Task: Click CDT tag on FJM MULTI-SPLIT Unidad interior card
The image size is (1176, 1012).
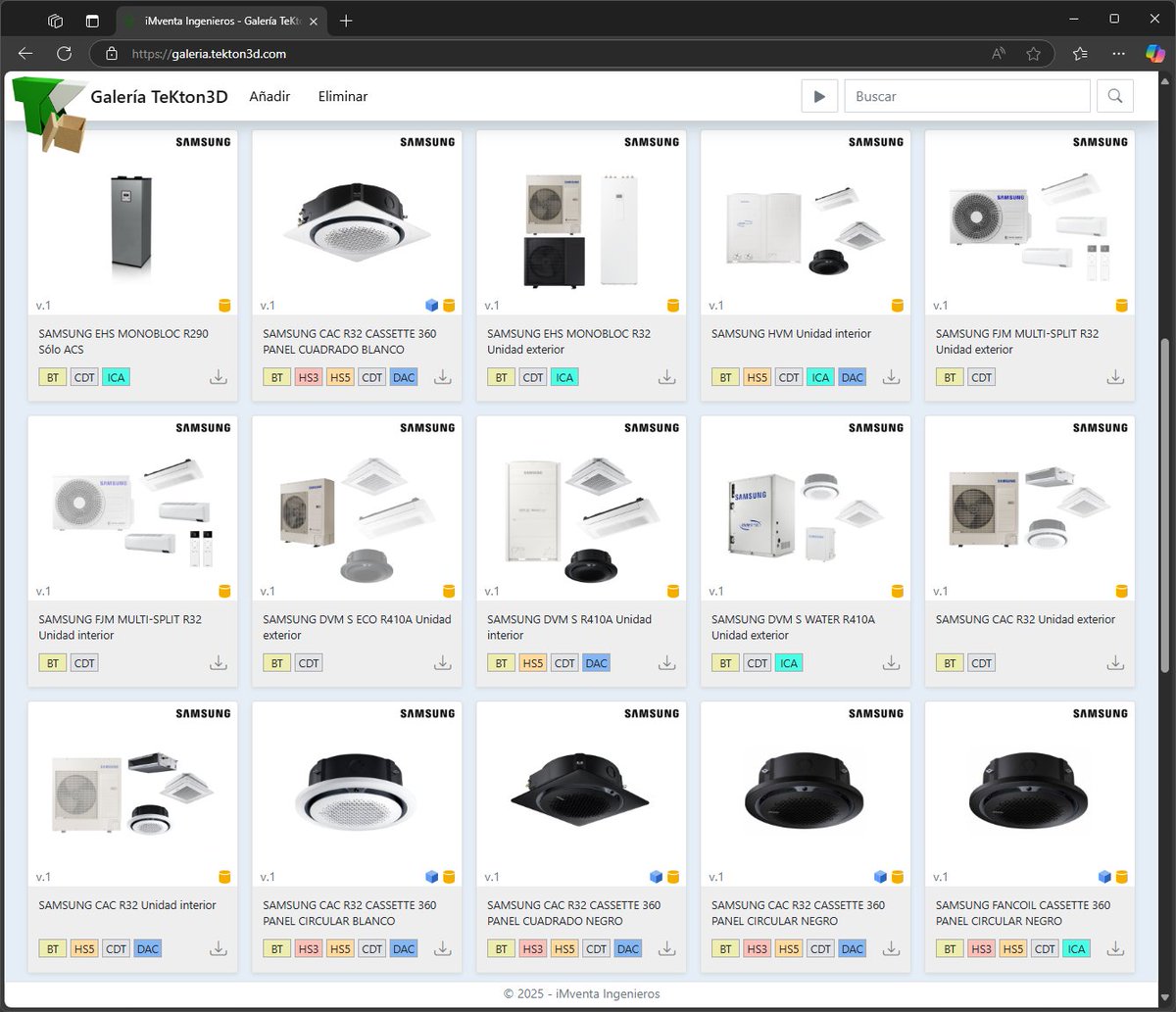Action: tap(84, 663)
